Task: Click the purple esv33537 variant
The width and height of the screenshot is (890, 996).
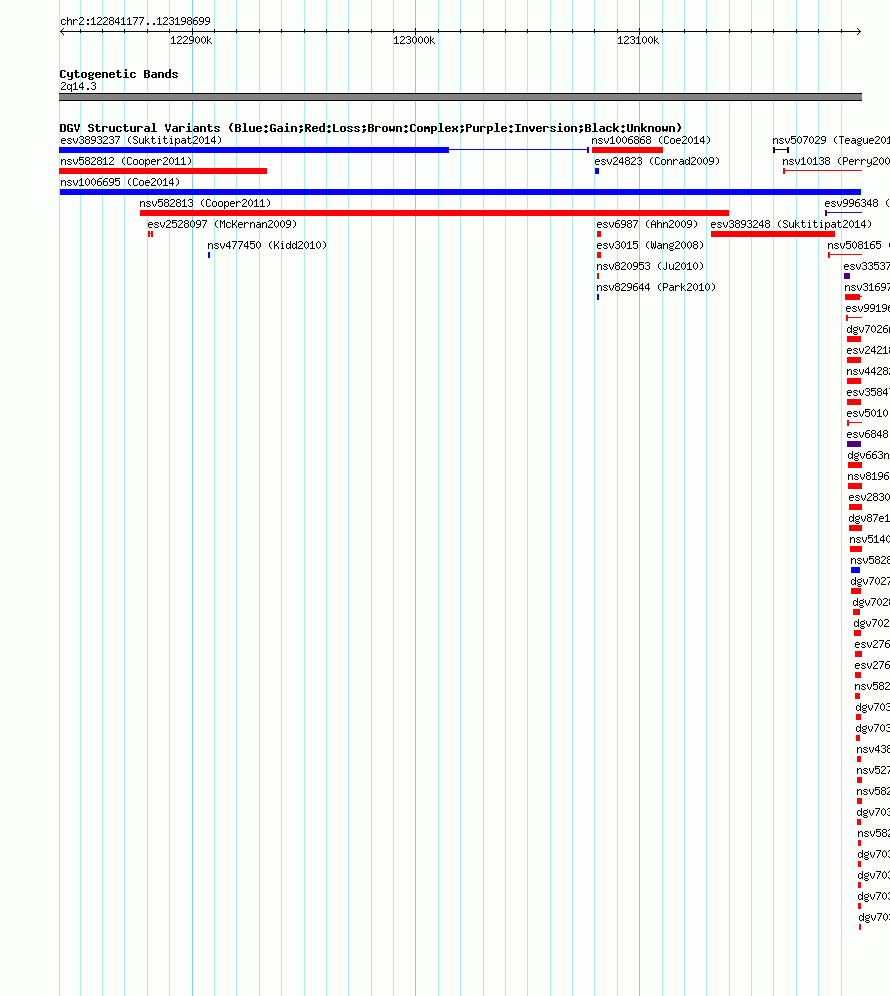Action: pos(847,276)
